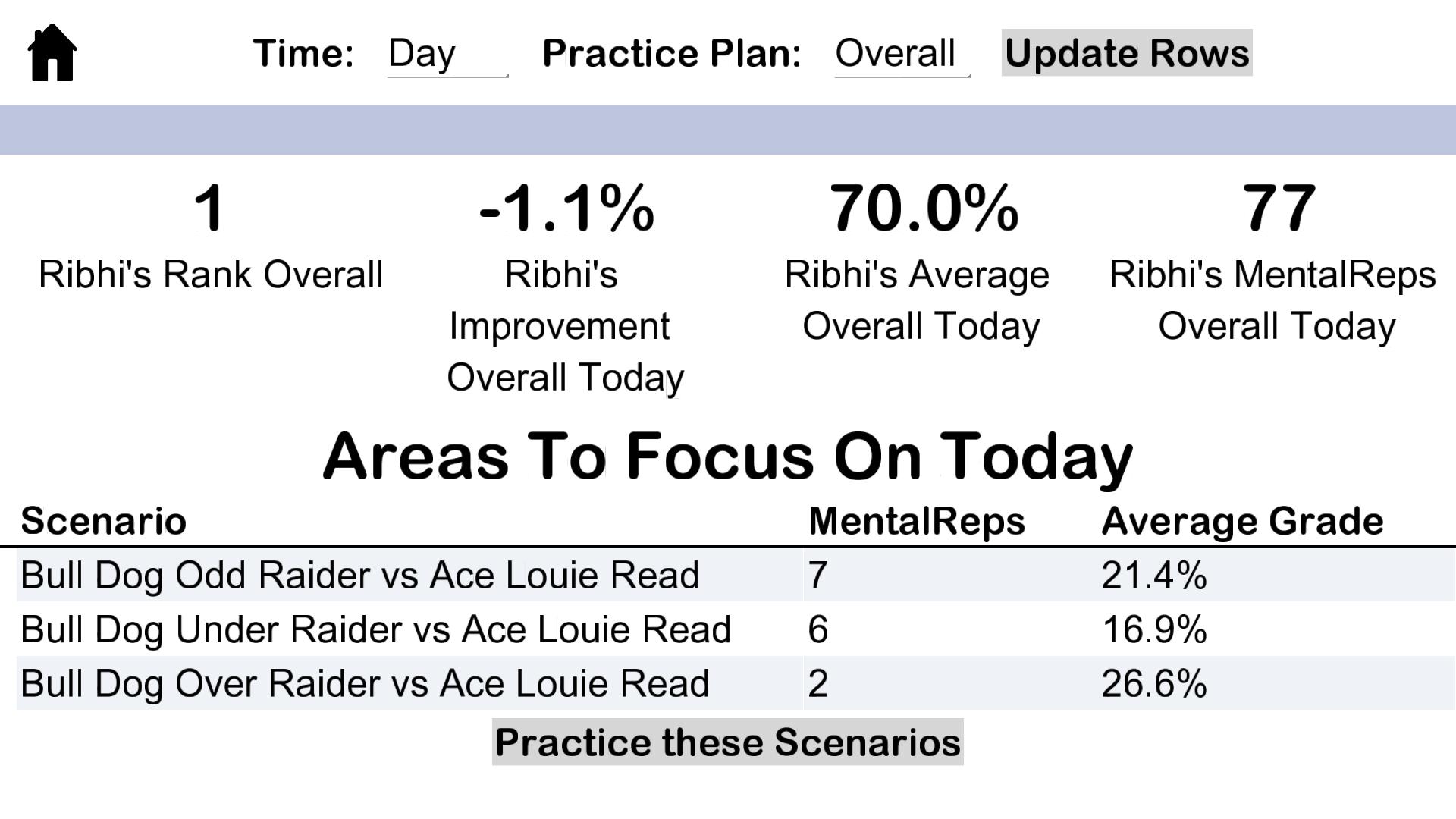Go to the home screen icon

52,52
